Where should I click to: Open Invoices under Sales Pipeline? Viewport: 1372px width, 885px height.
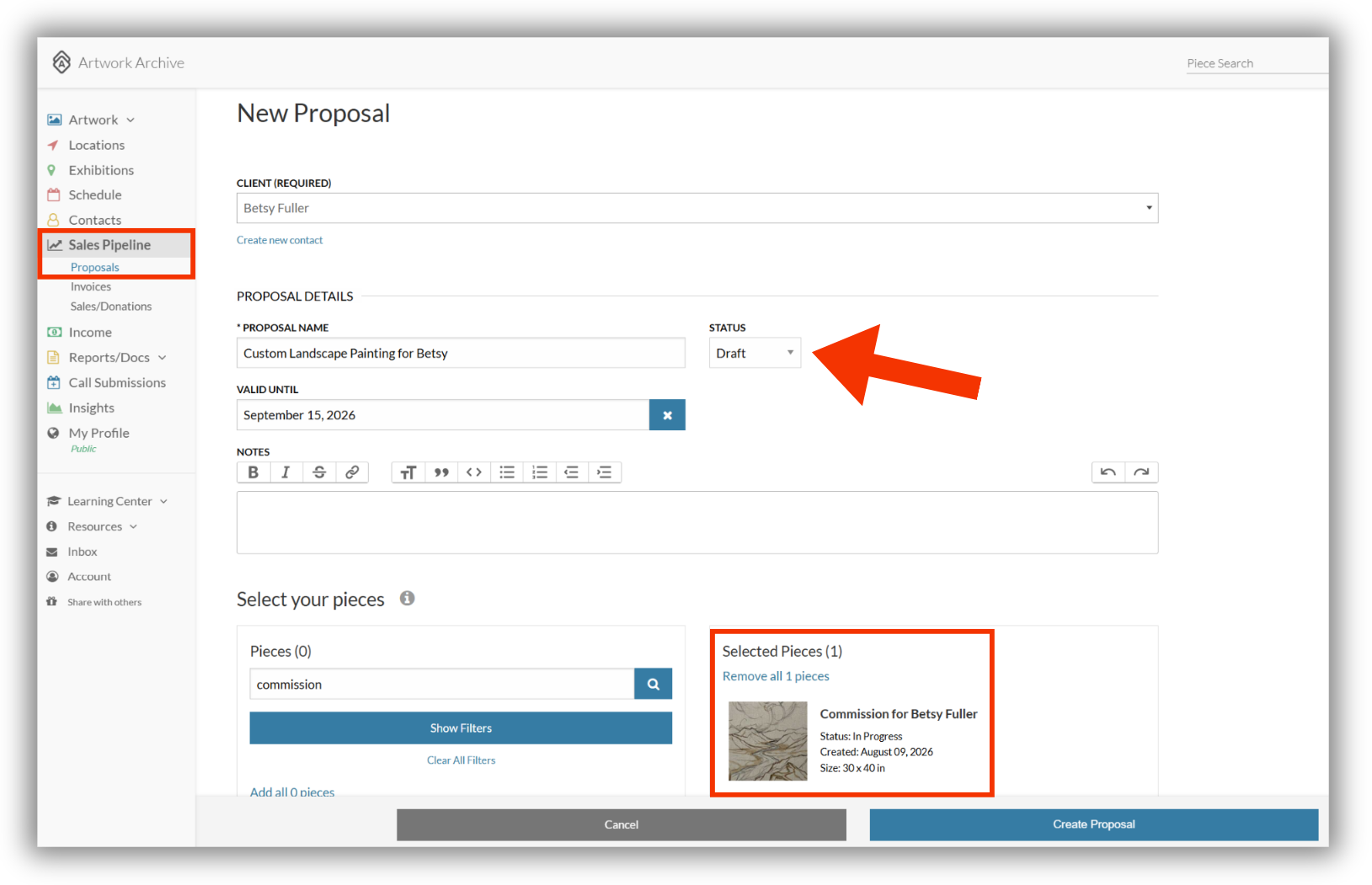[x=91, y=287]
